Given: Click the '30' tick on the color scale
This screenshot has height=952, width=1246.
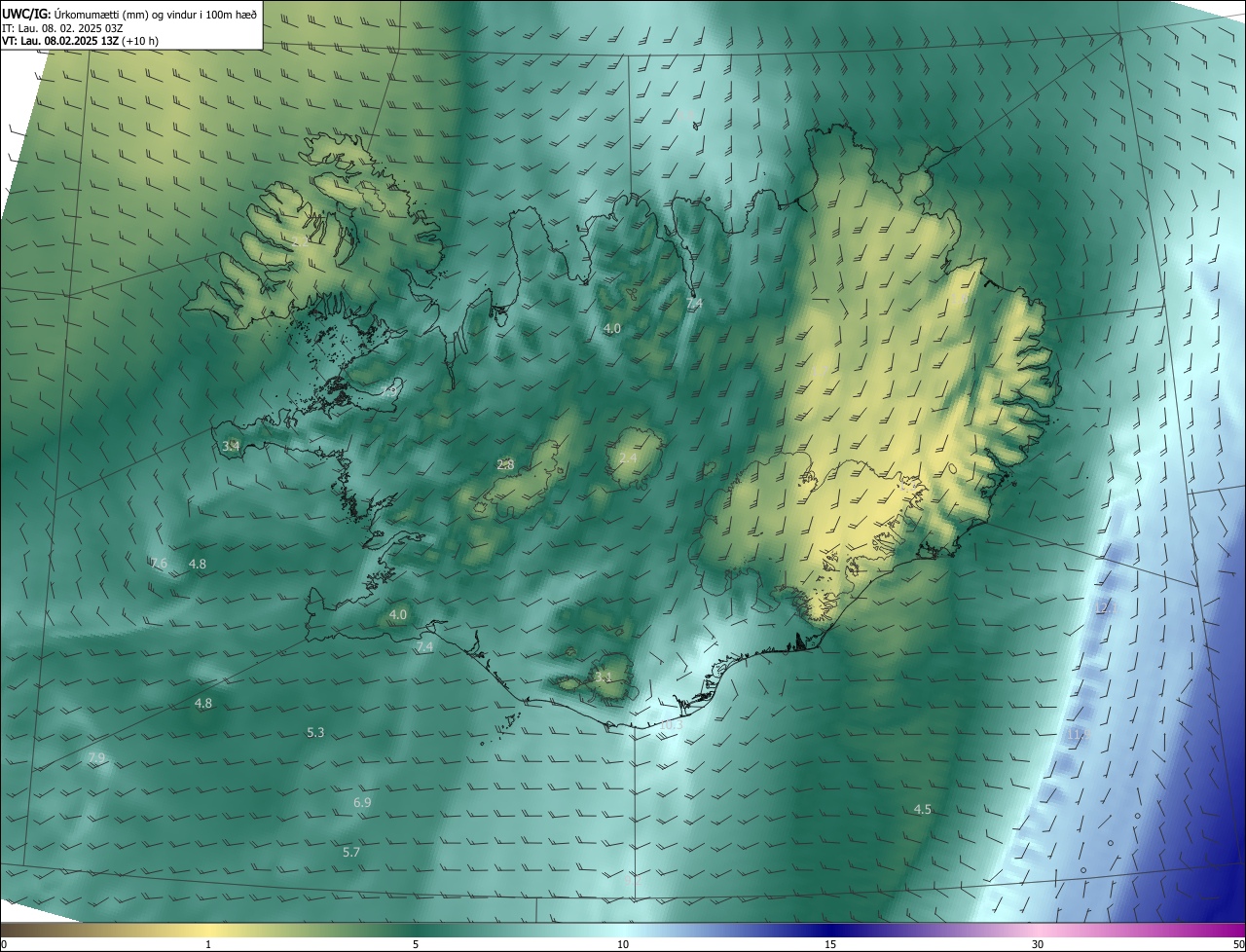Looking at the screenshot, I should [1038, 944].
